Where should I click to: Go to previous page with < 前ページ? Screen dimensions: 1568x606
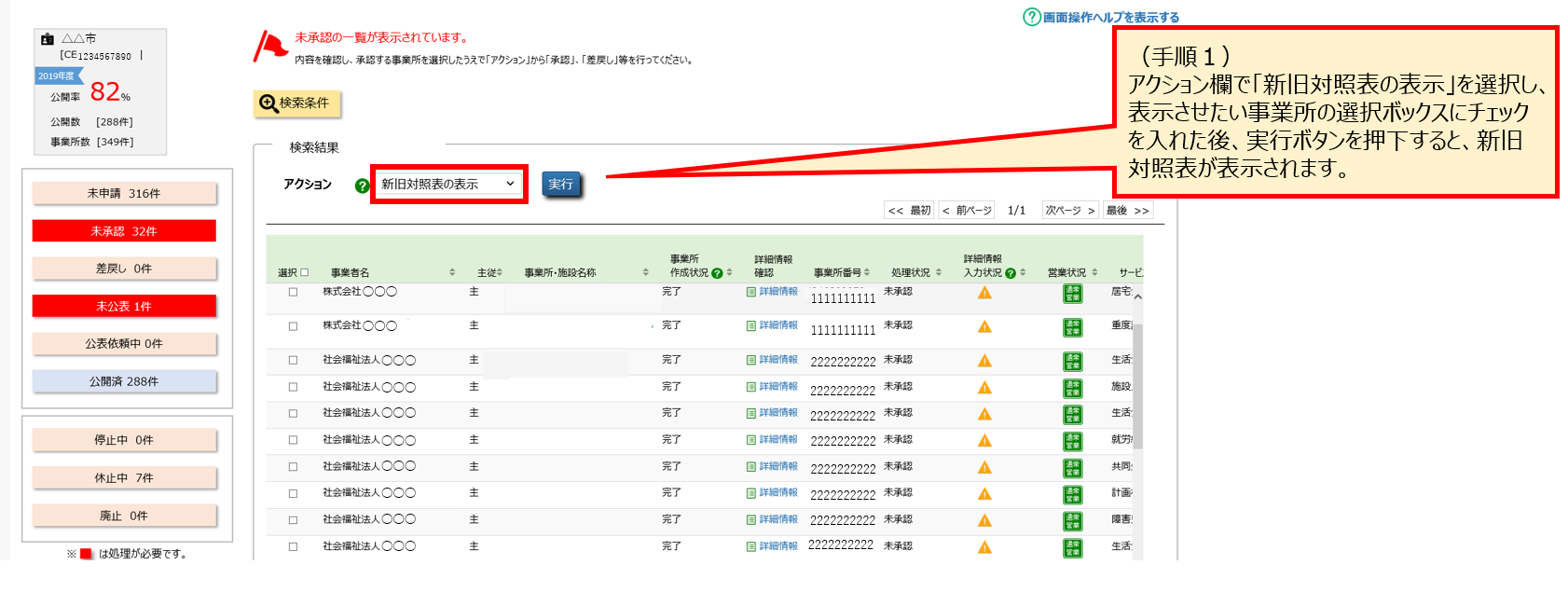pos(967,211)
